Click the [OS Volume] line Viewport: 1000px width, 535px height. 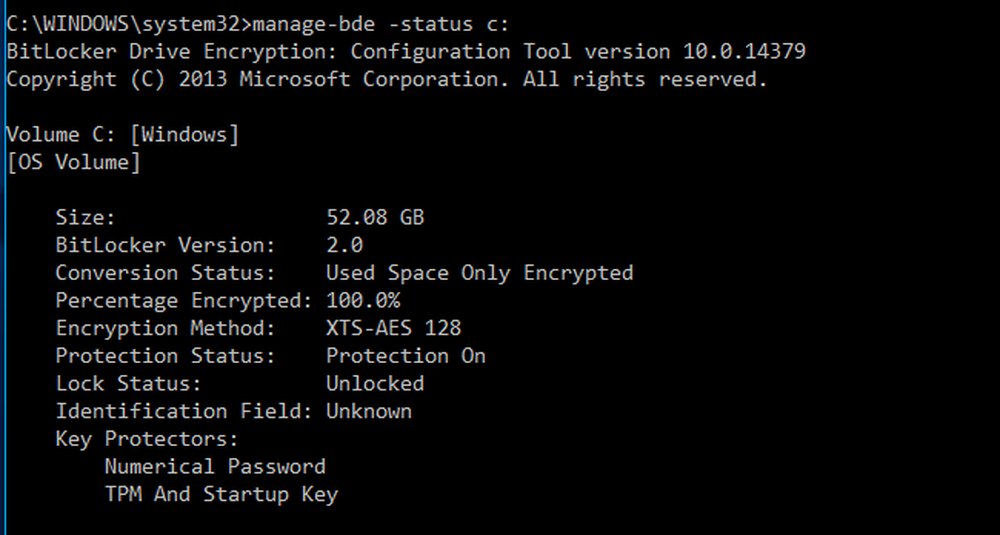[x=73, y=163]
